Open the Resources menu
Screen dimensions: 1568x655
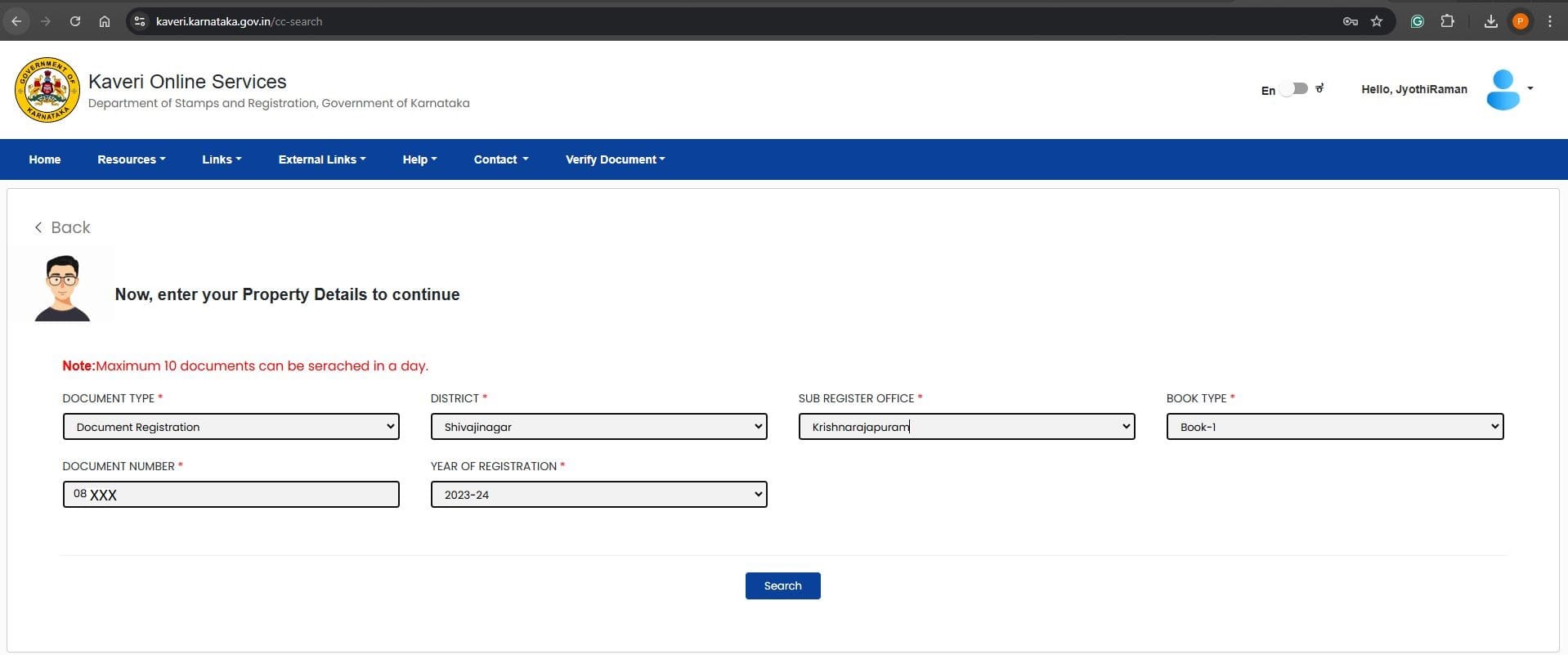tap(131, 159)
